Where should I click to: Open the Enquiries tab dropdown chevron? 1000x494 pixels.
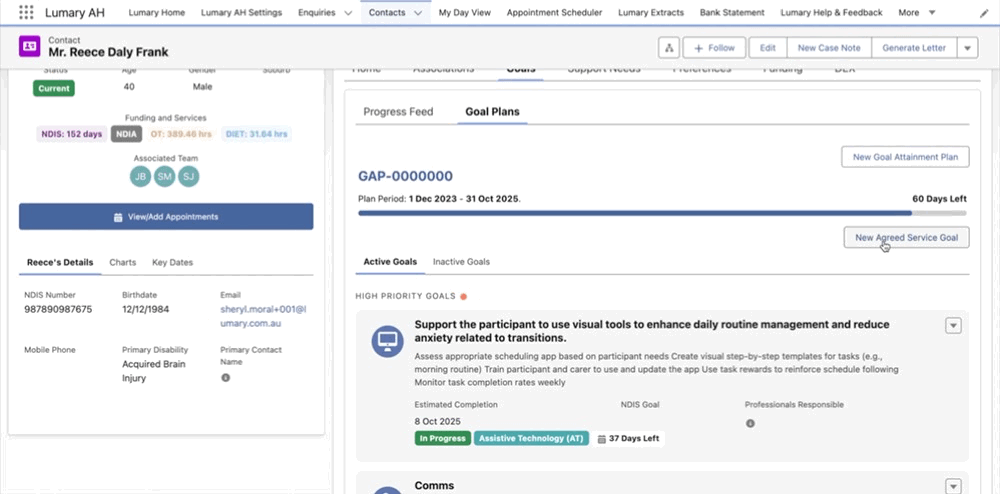(348, 13)
